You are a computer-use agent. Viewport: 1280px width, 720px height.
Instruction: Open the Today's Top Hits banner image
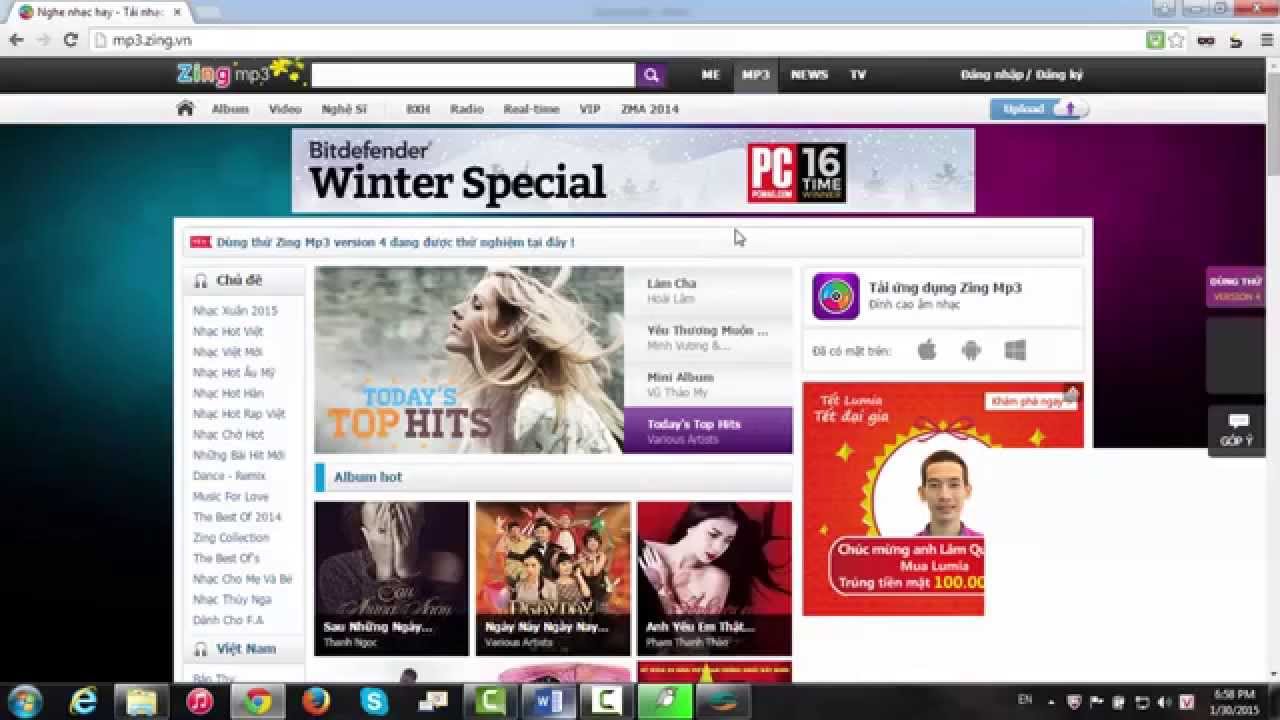click(x=469, y=360)
